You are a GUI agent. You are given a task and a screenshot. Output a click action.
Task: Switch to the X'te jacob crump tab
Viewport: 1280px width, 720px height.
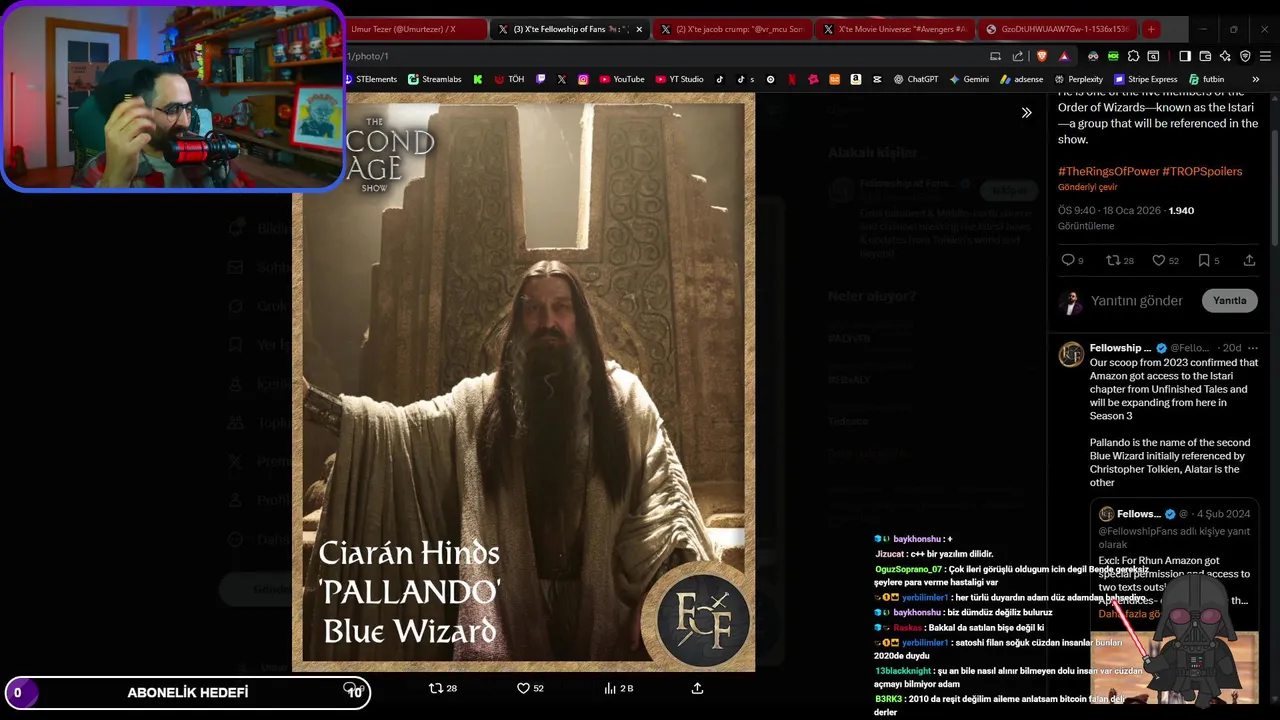(731, 29)
